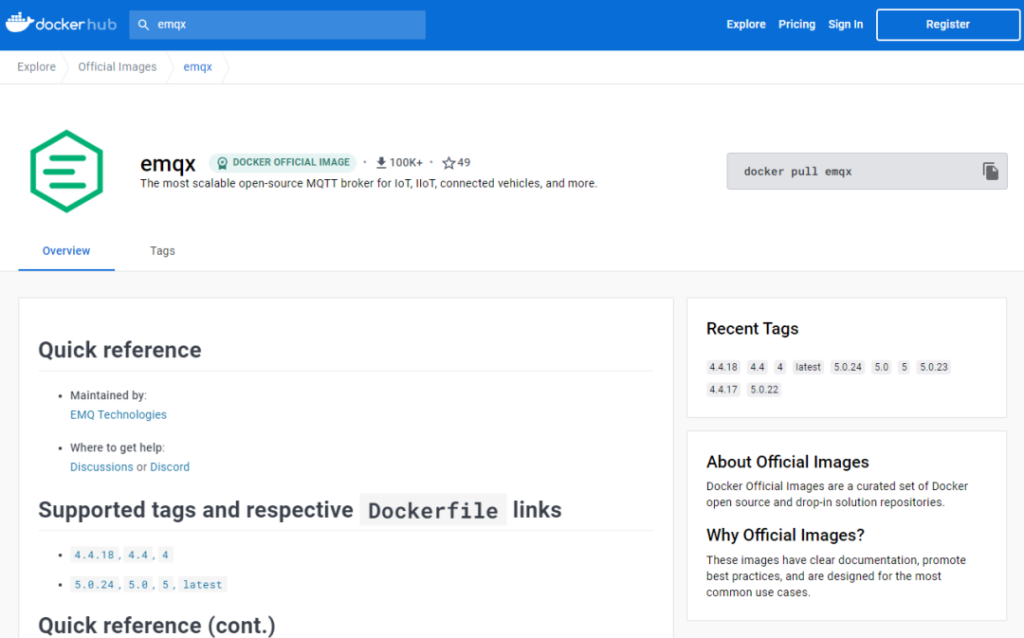
Task: Select recent tag latest
Action: pyautogui.click(x=808, y=367)
